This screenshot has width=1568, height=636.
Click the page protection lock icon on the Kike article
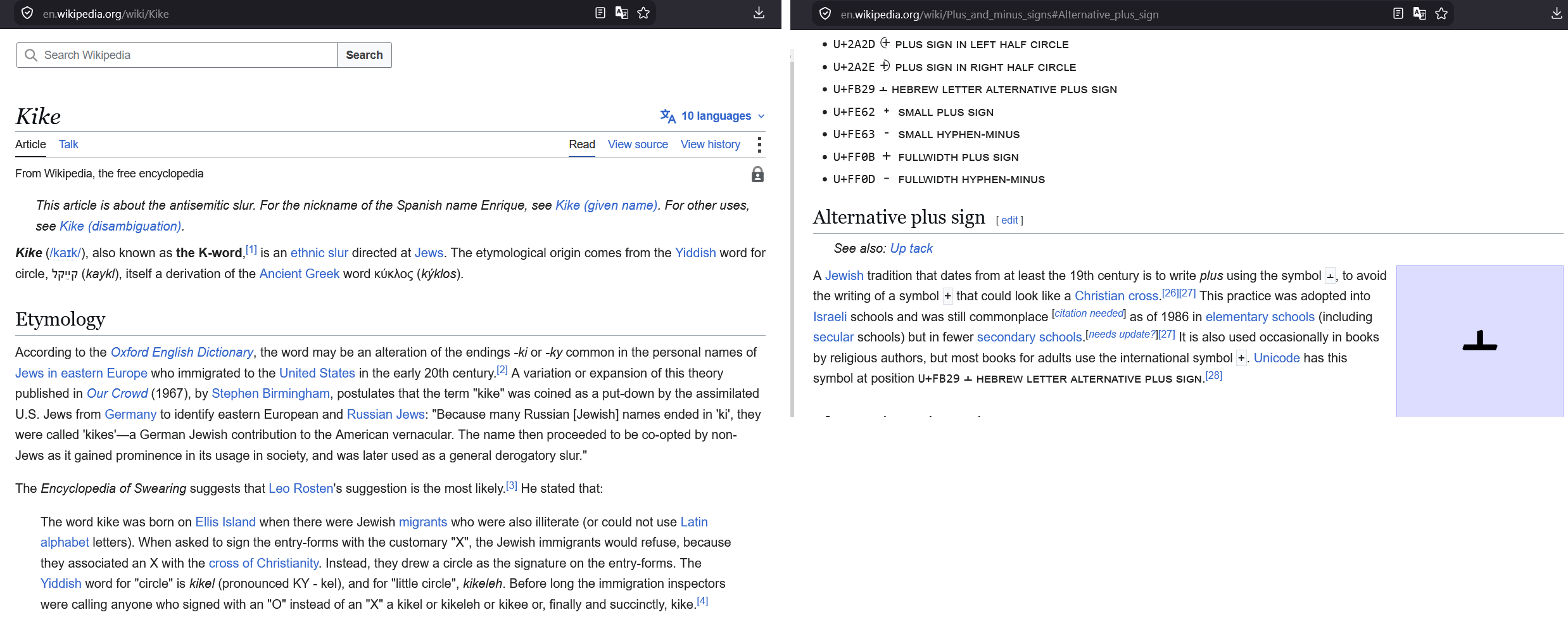(757, 174)
